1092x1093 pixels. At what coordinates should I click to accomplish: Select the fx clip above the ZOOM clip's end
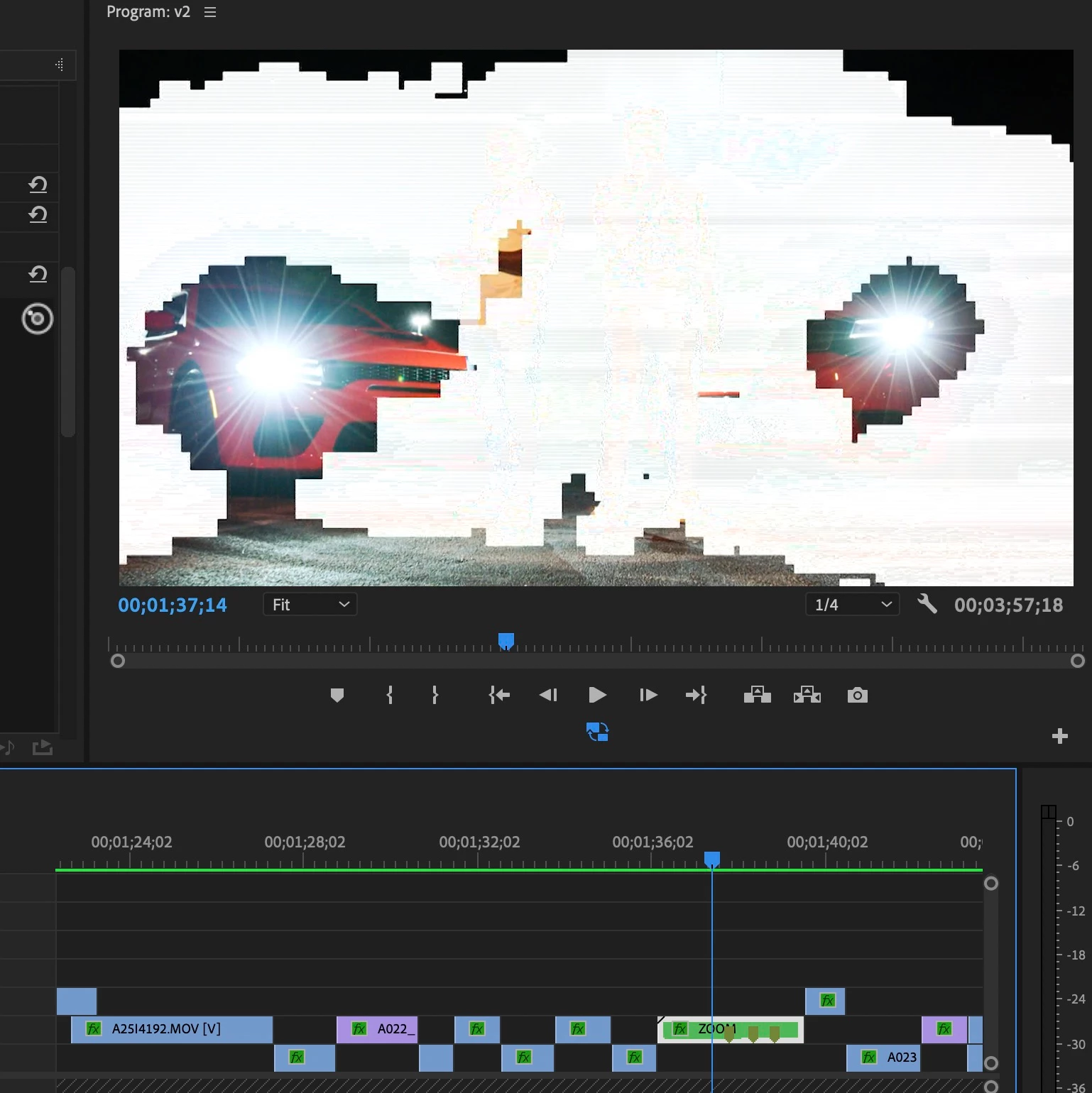[825, 1001]
